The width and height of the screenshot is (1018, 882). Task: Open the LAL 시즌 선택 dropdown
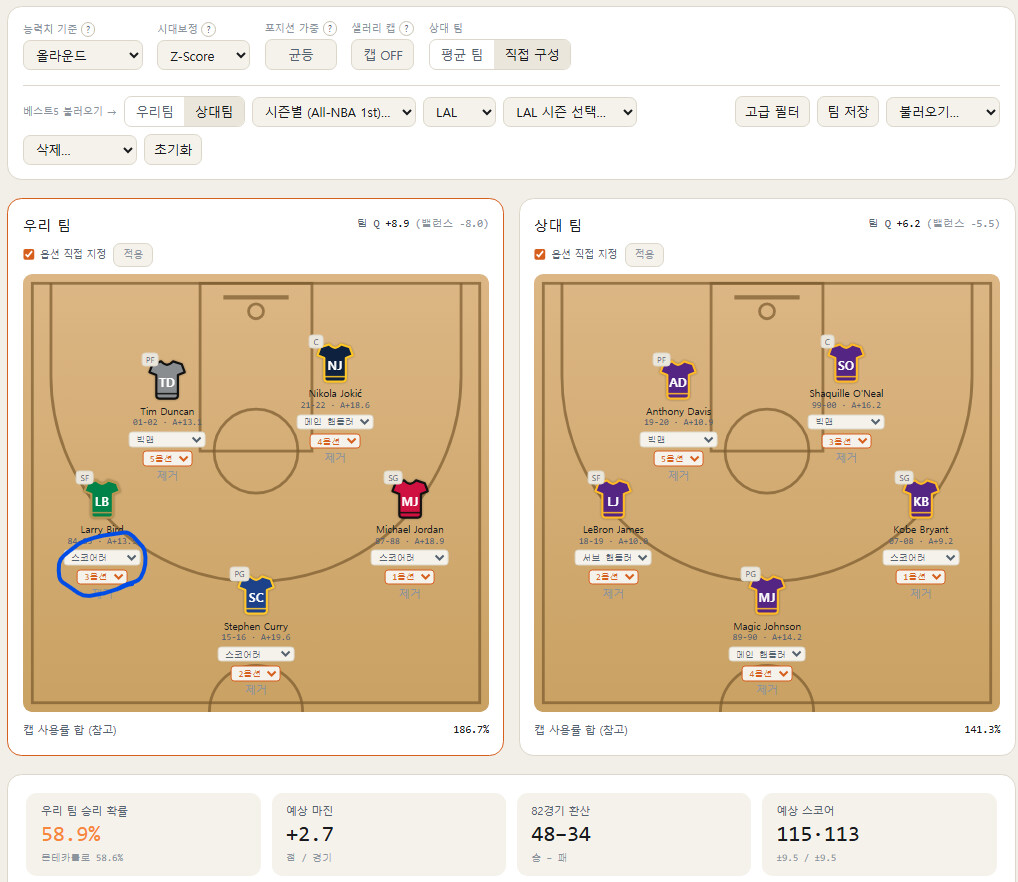pos(569,112)
